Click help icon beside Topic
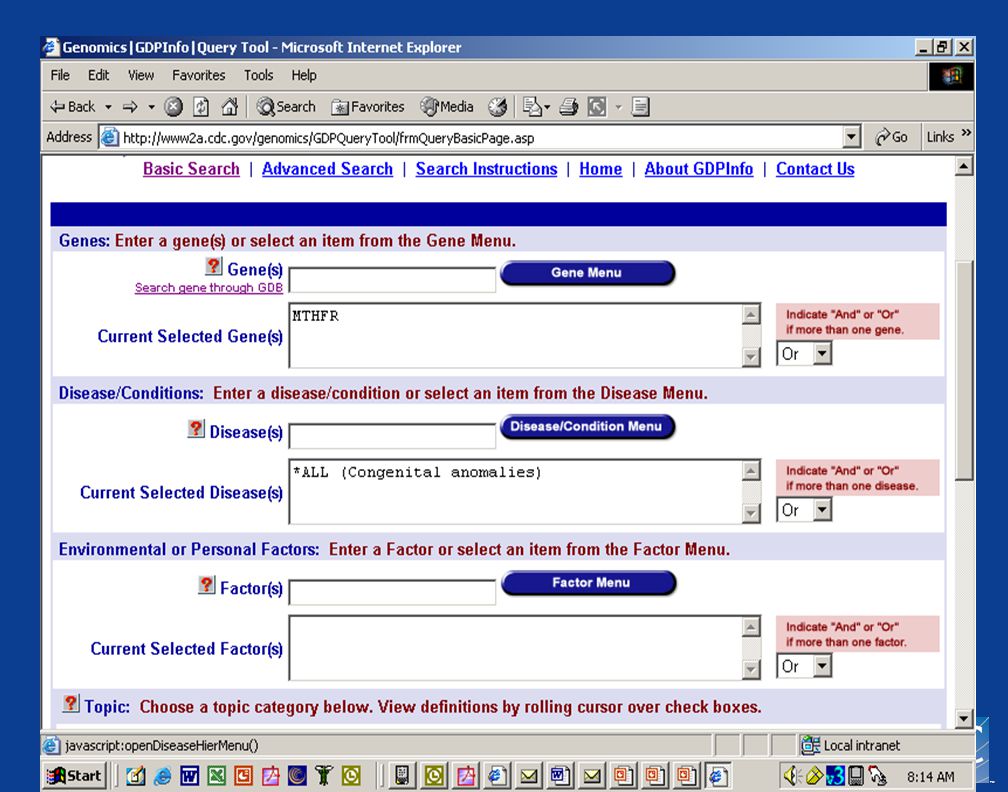 [x=71, y=703]
